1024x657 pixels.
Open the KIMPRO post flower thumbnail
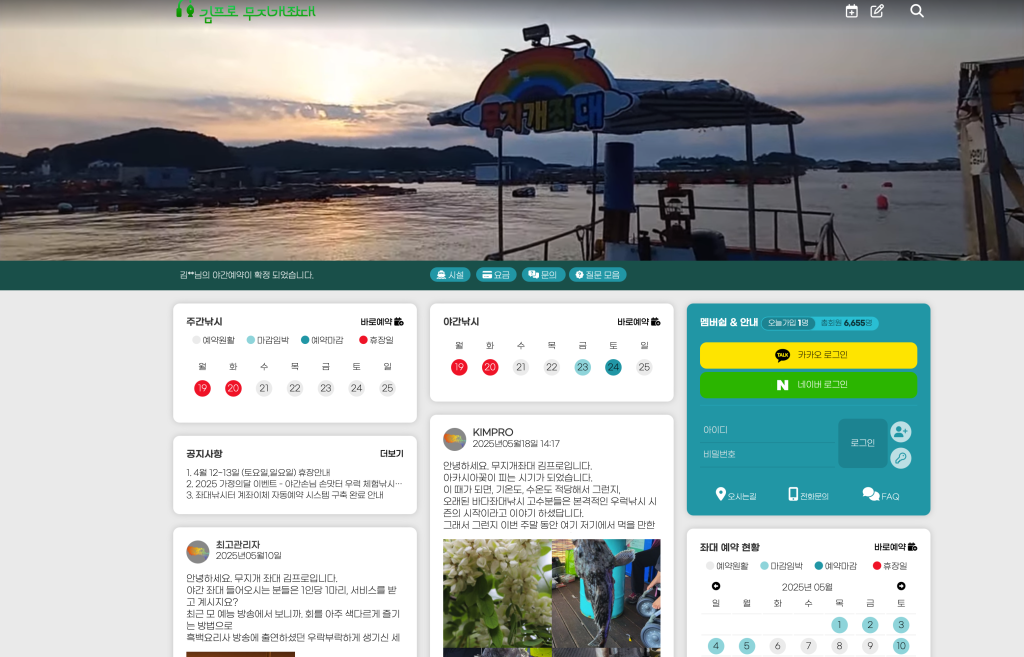pyautogui.click(x=497, y=593)
